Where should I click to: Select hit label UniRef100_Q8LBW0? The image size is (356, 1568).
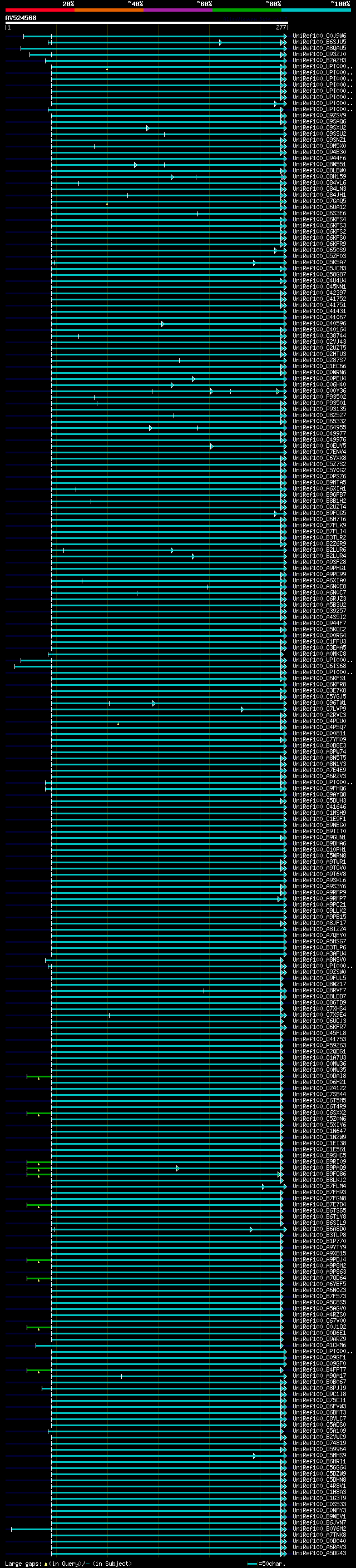(x=319, y=170)
